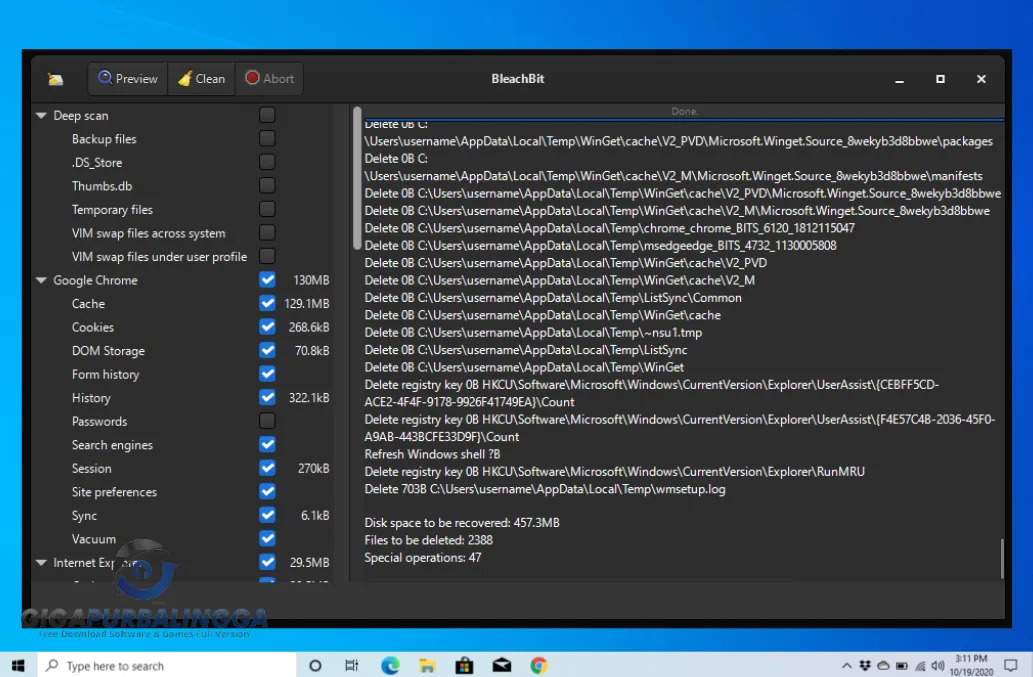The width and height of the screenshot is (1033, 677).
Task: Collapse the Internet Explorer group
Action: coord(42,562)
